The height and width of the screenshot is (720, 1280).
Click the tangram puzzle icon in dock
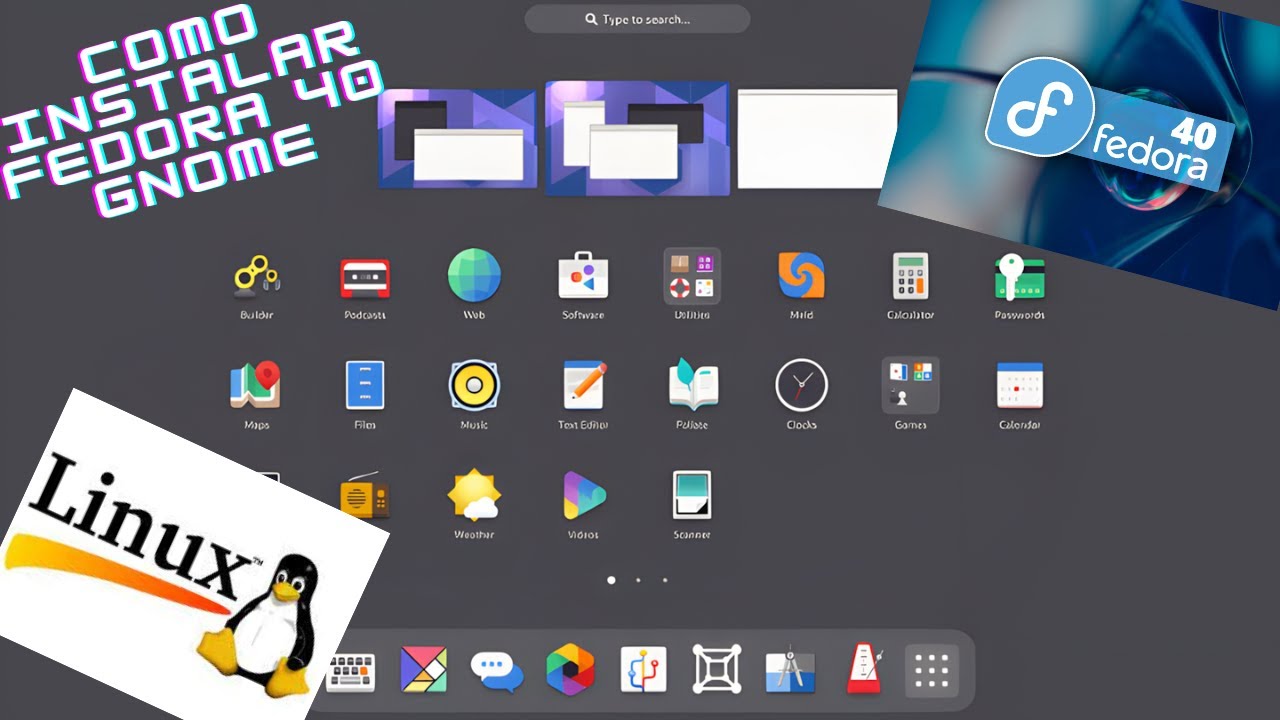click(423, 670)
